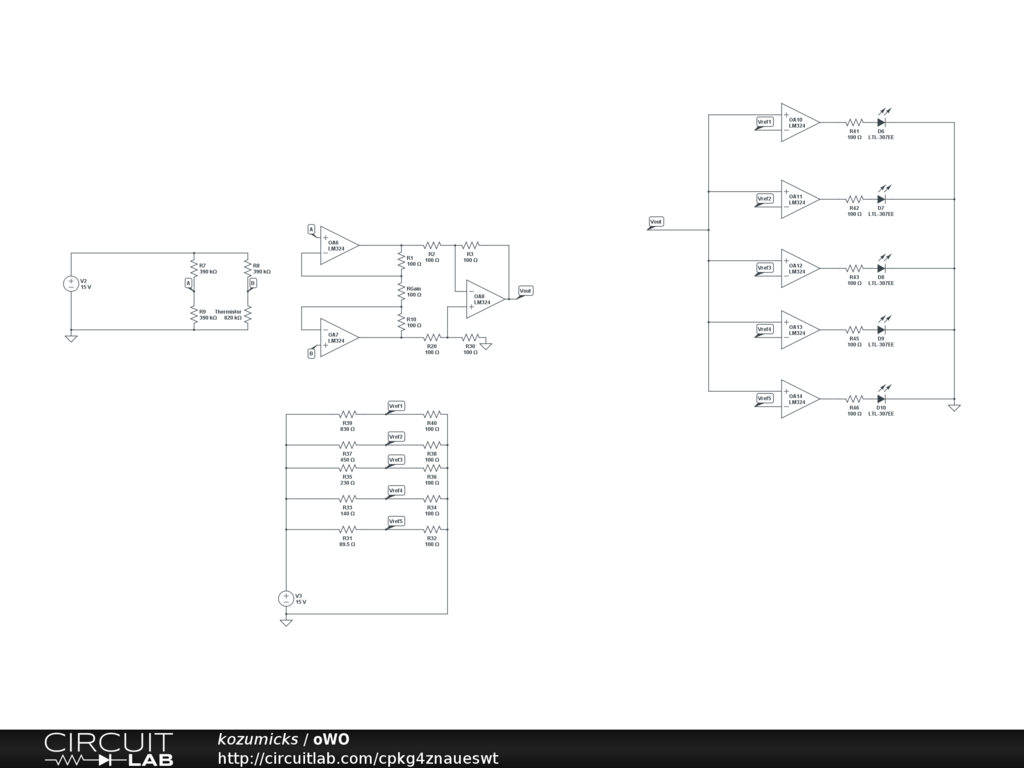This screenshot has width=1024, height=768.
Task: Select node label B beside resistor R8
Action: 252,283
